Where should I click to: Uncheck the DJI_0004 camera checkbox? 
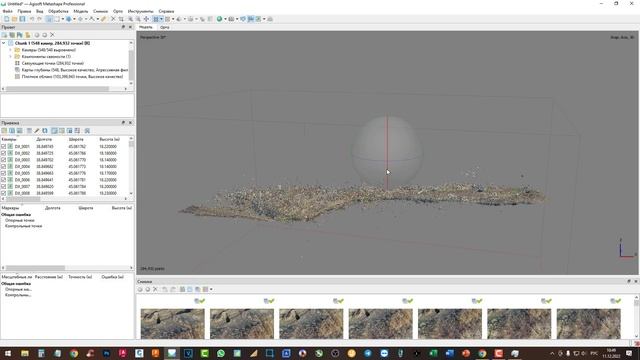pos(4,166)
